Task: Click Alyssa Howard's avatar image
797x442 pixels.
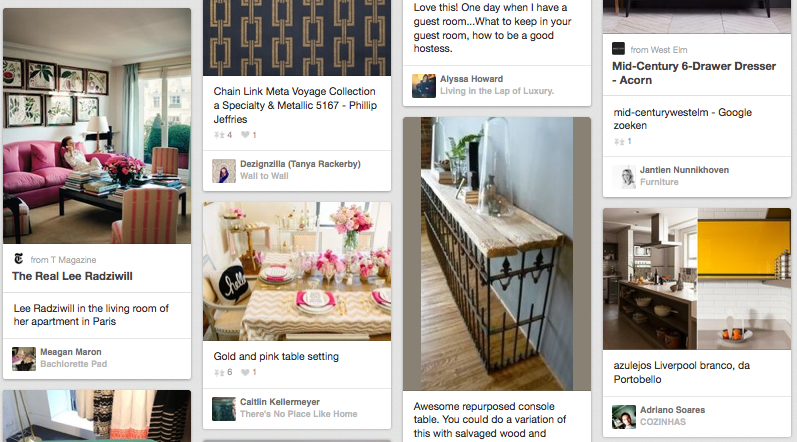Action: (x=424, y=85)
